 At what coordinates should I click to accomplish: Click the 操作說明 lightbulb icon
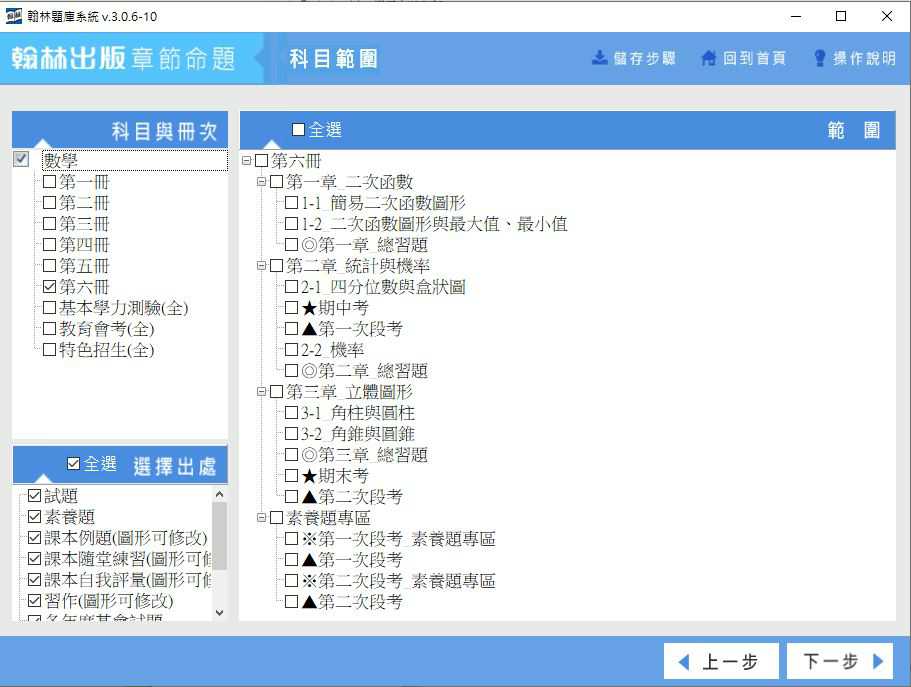[820, 58]
